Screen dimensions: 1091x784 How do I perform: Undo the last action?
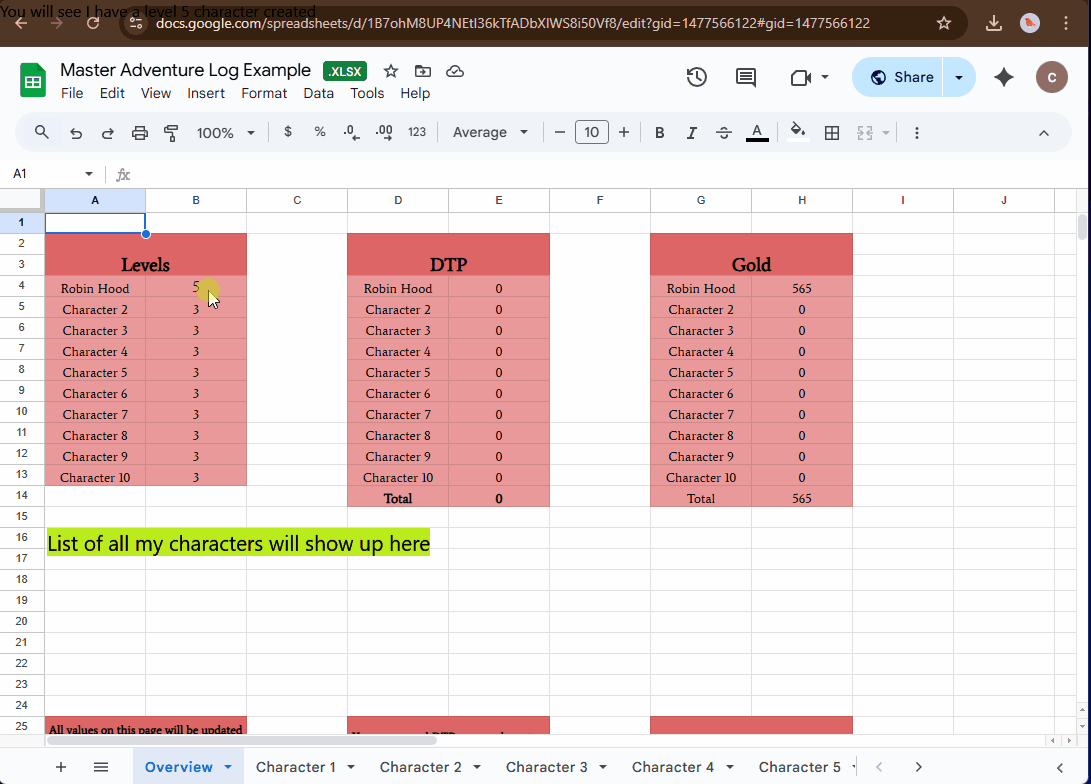(x=76, y=133)
